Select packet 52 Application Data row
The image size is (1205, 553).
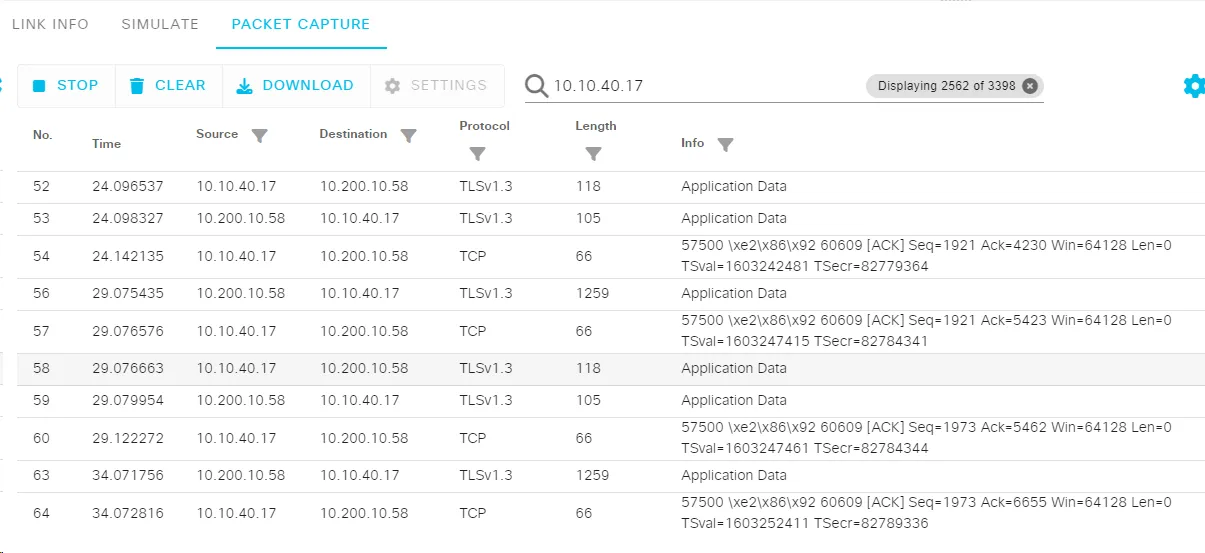610,187
